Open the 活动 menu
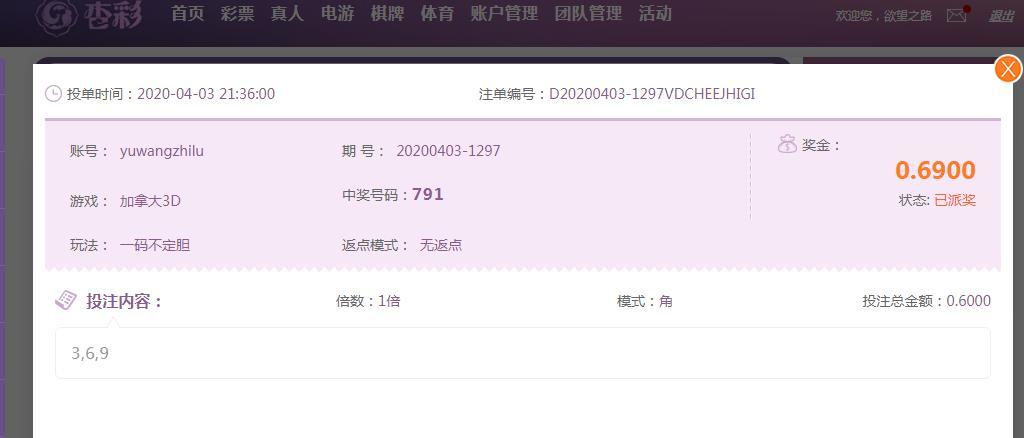1024x438 pixels. 655,14
